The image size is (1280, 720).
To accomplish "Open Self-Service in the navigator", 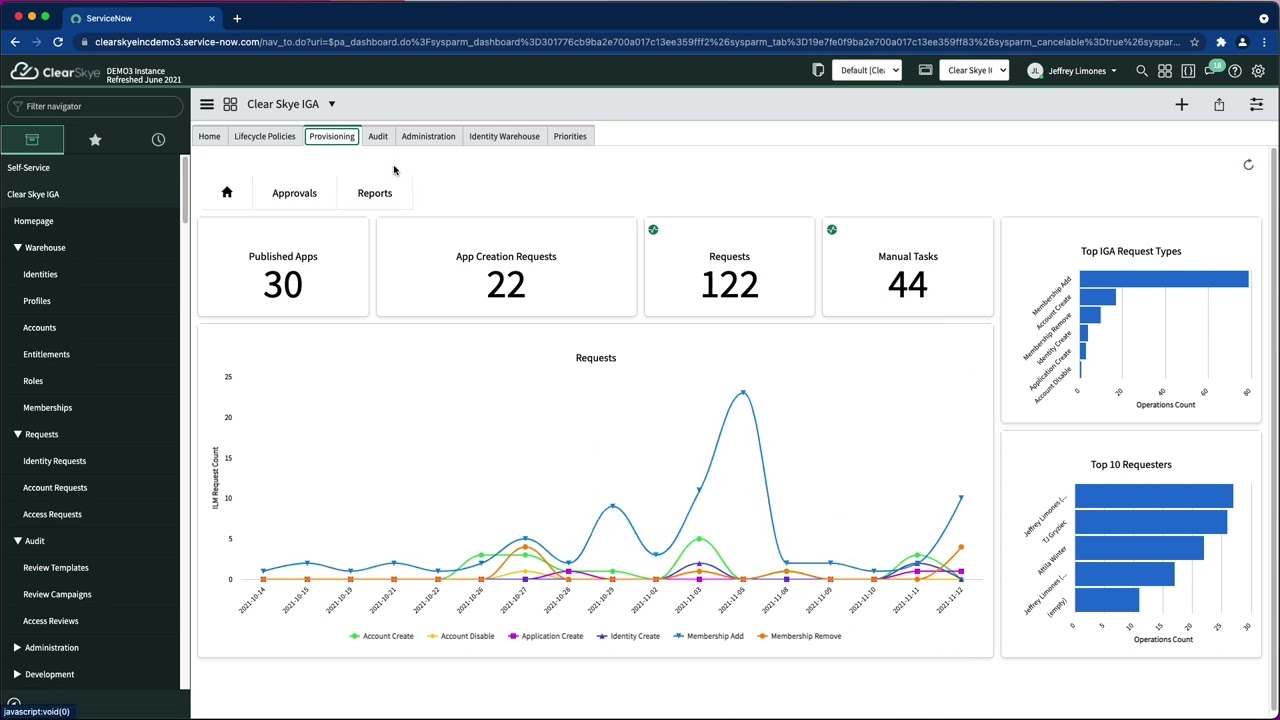I will (x=28, y=168).
